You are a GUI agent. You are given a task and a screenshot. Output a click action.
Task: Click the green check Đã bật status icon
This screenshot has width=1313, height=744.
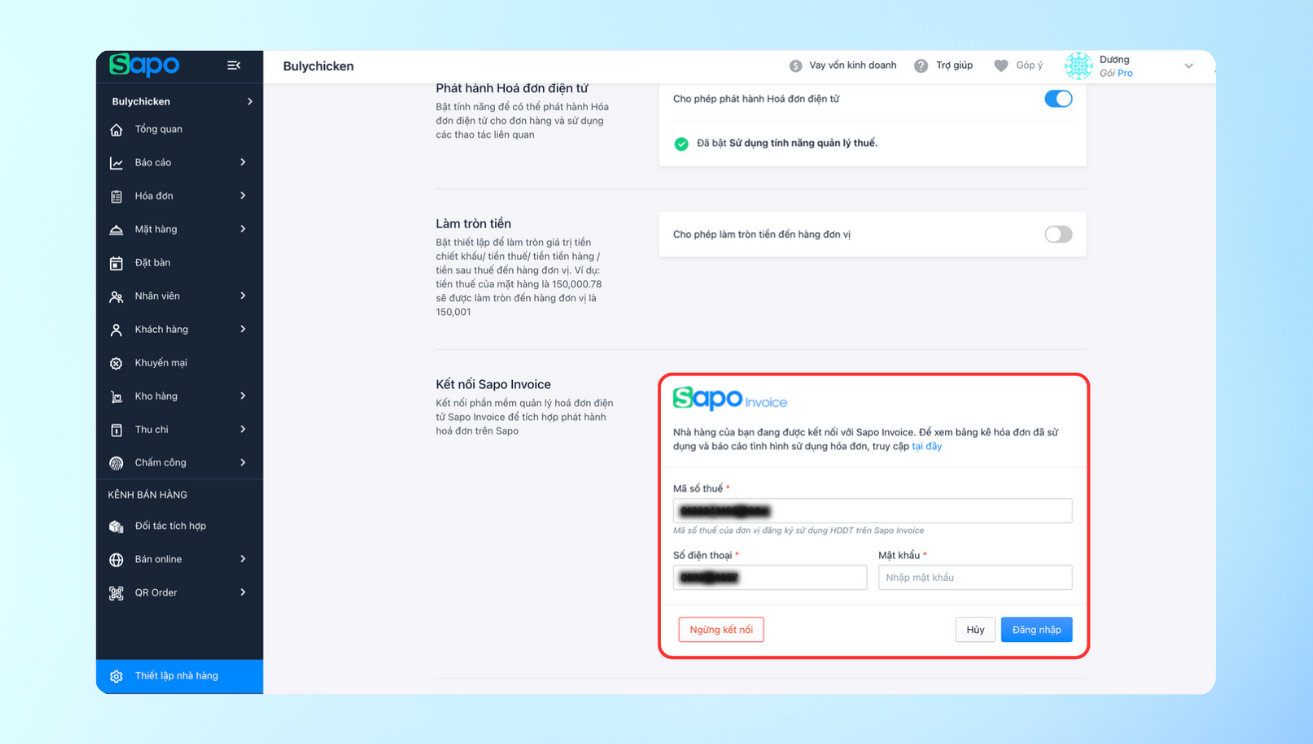681,144
